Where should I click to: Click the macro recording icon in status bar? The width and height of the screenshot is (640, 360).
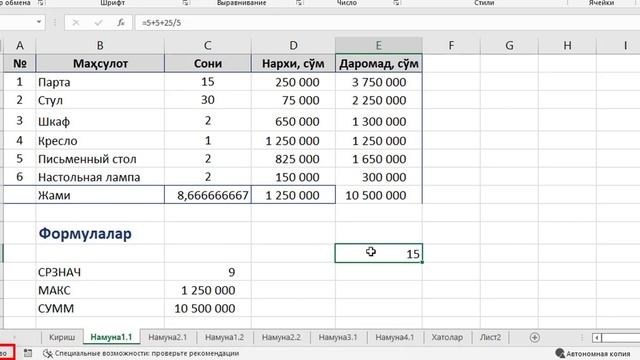[28, 353]
